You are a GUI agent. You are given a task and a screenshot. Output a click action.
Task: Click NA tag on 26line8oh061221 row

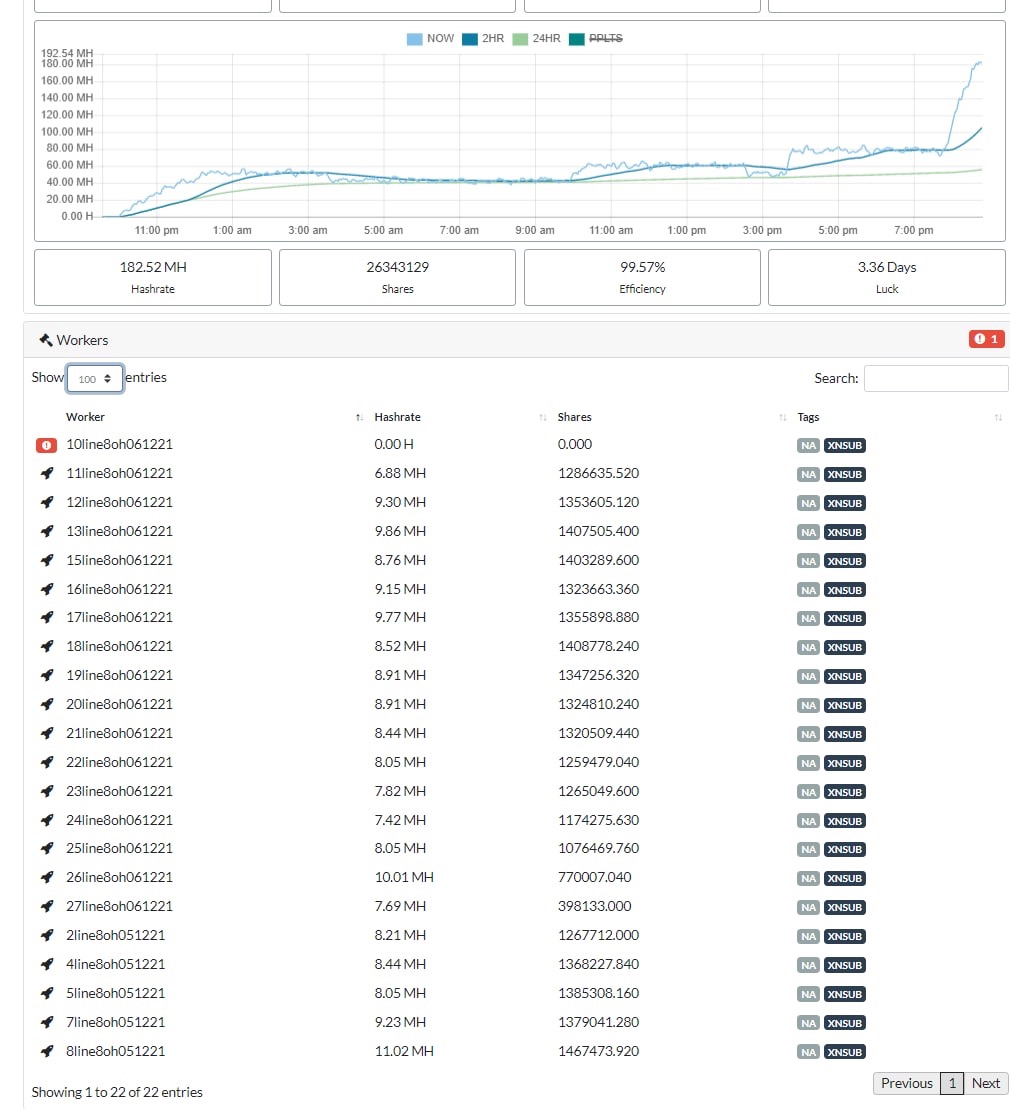(808, 879)
